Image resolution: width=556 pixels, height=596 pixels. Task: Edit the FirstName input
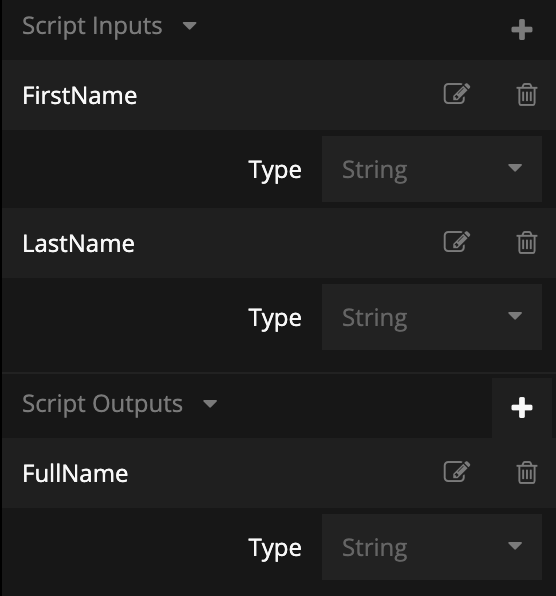coord(456,94)
